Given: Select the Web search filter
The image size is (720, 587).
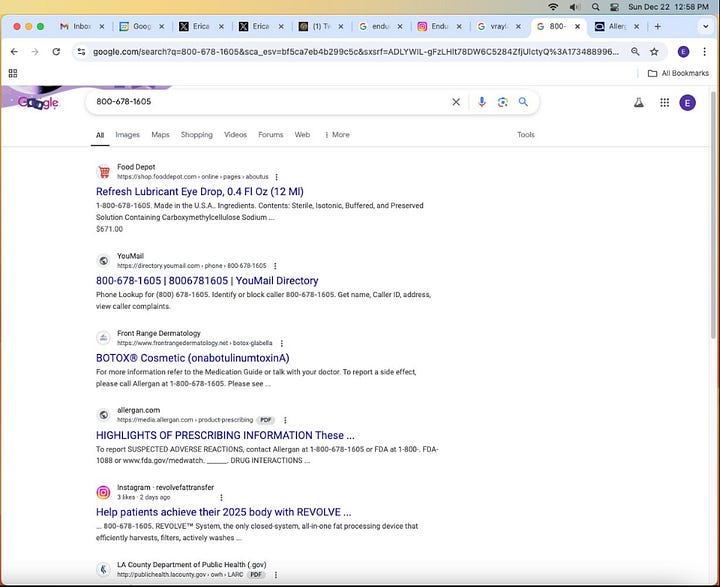Looking at the screenshot, I should point(302,135).
